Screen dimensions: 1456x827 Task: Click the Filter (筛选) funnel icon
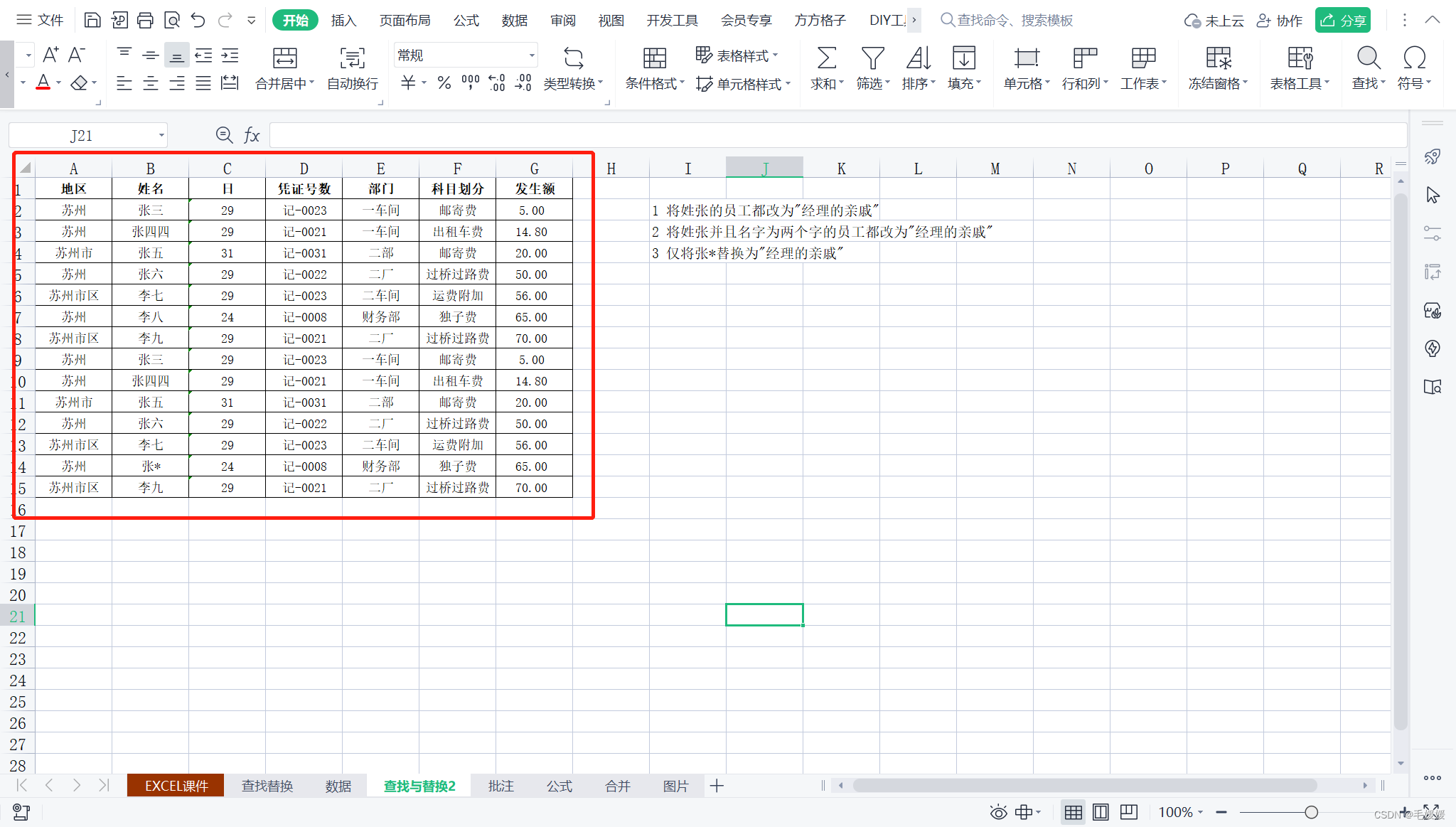click(x=872, y=58)
